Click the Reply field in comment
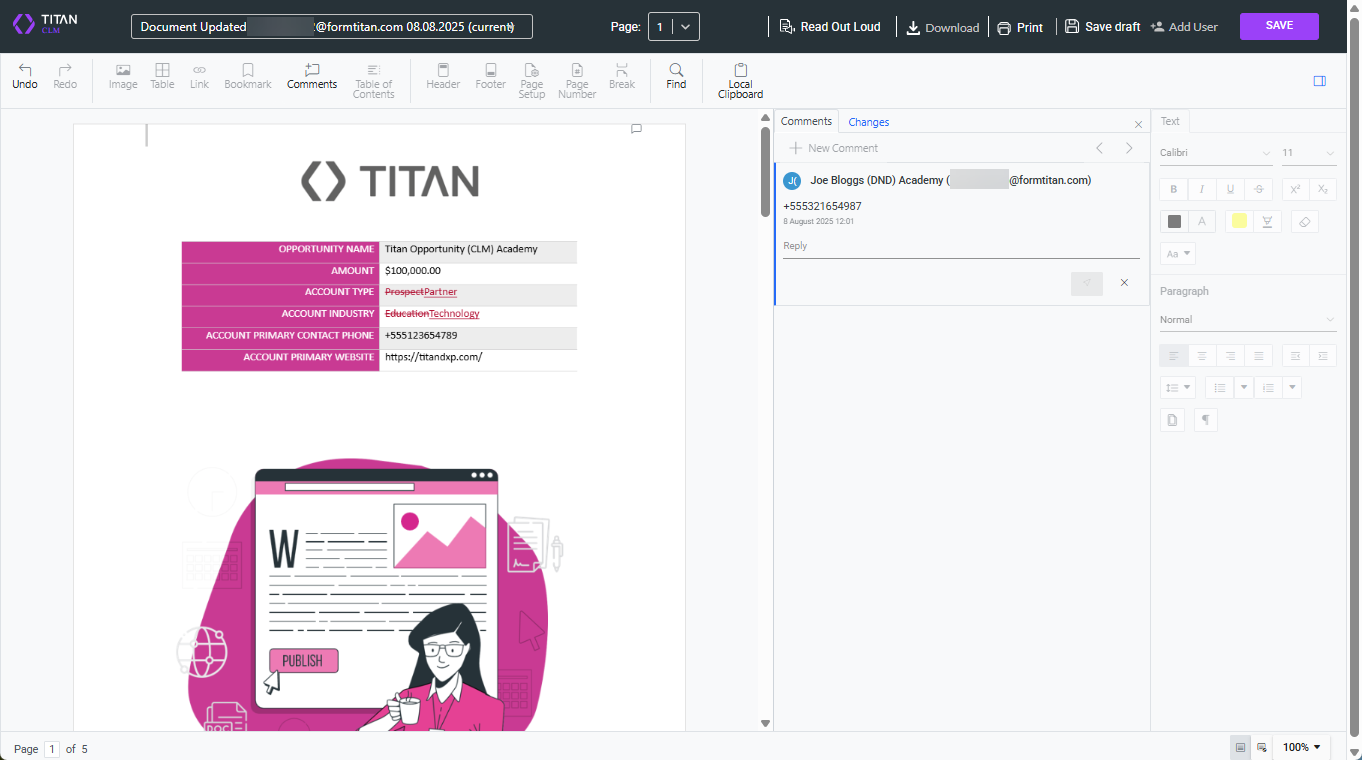The height and width of the screenshot is (760, 1362). [960, 246]
